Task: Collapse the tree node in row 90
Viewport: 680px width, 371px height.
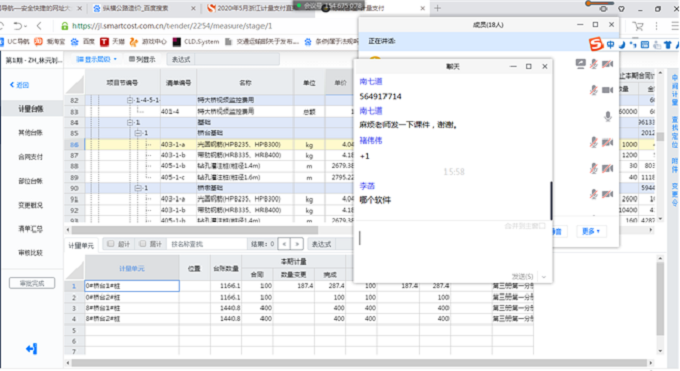Action: 137,188
